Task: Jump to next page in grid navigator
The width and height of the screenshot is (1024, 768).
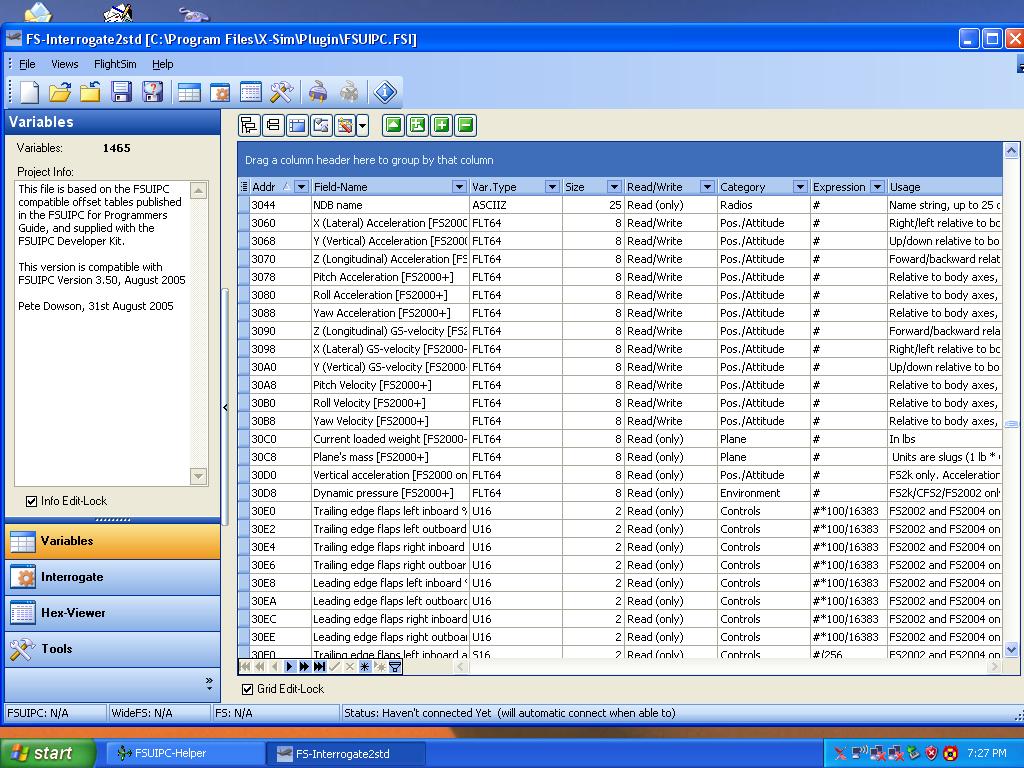Action: (304, 667)
